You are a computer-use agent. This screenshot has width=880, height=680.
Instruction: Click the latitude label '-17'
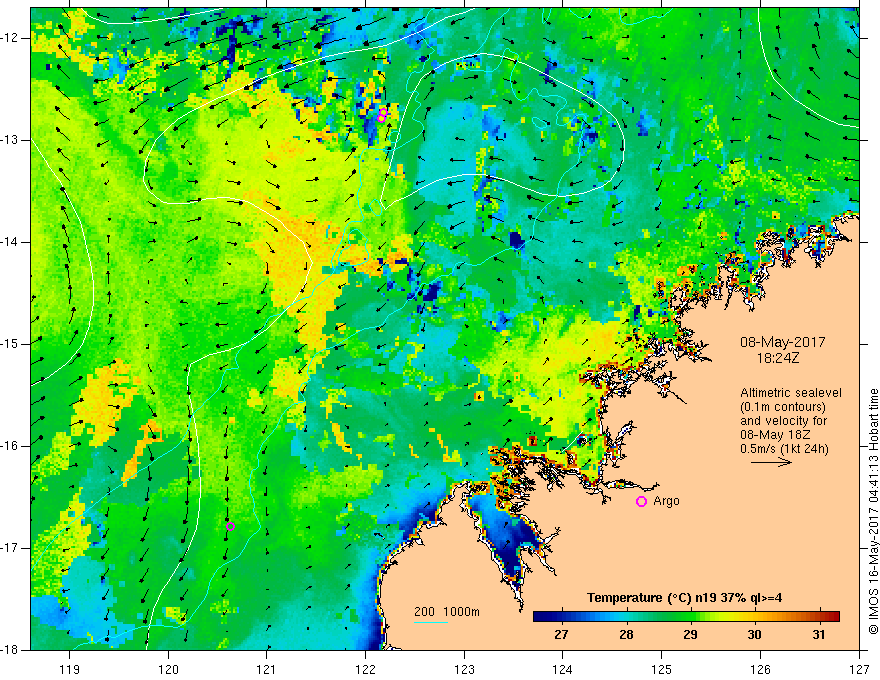[x=10, y=548]
